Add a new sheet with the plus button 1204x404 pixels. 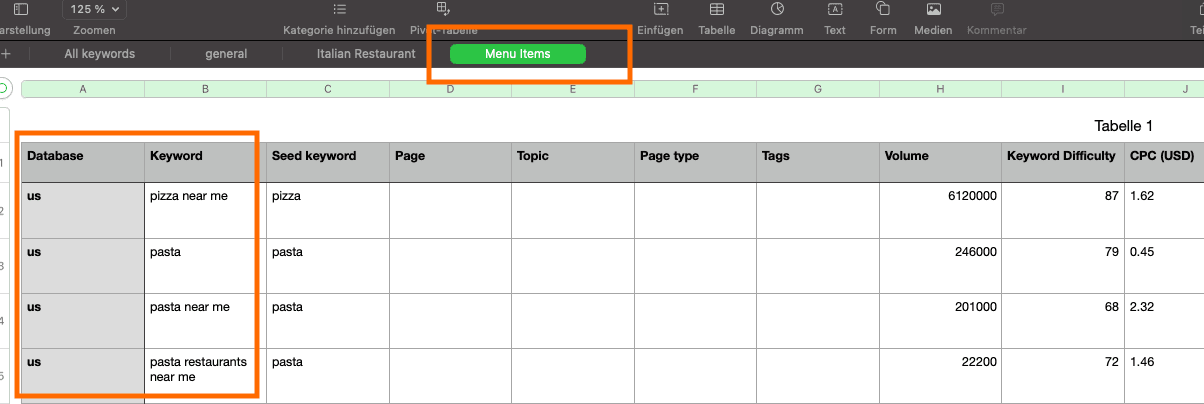coord(7,54)
